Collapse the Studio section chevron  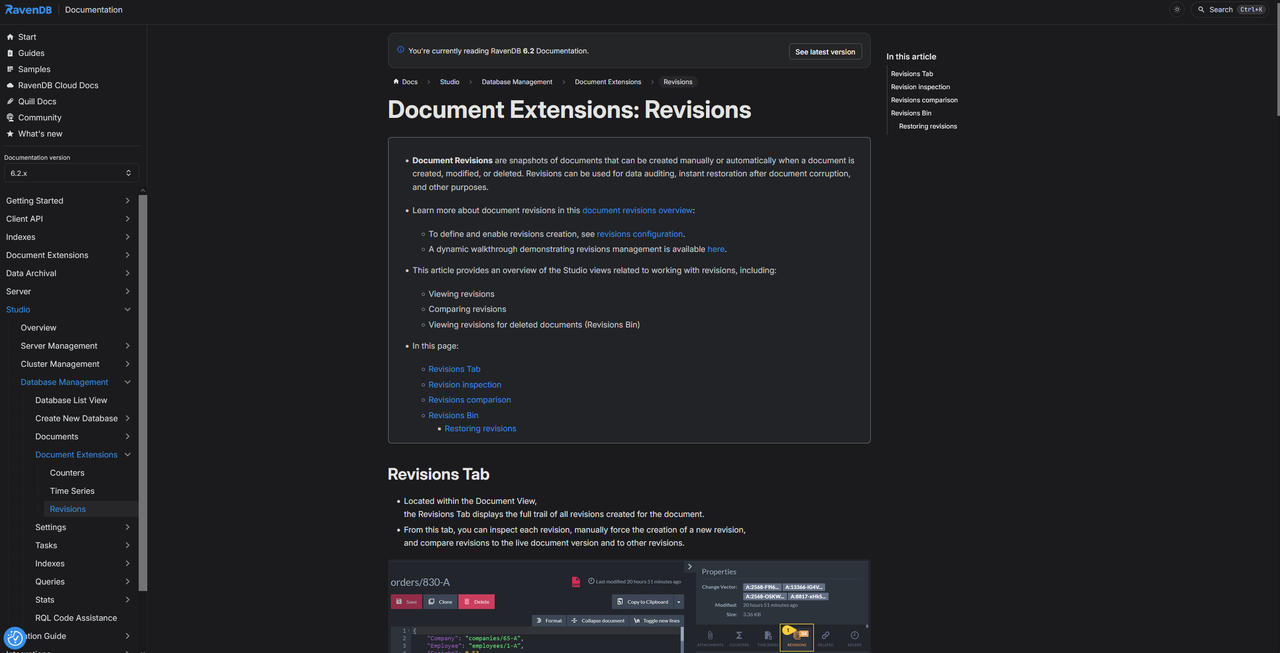(x=128, y=310)
